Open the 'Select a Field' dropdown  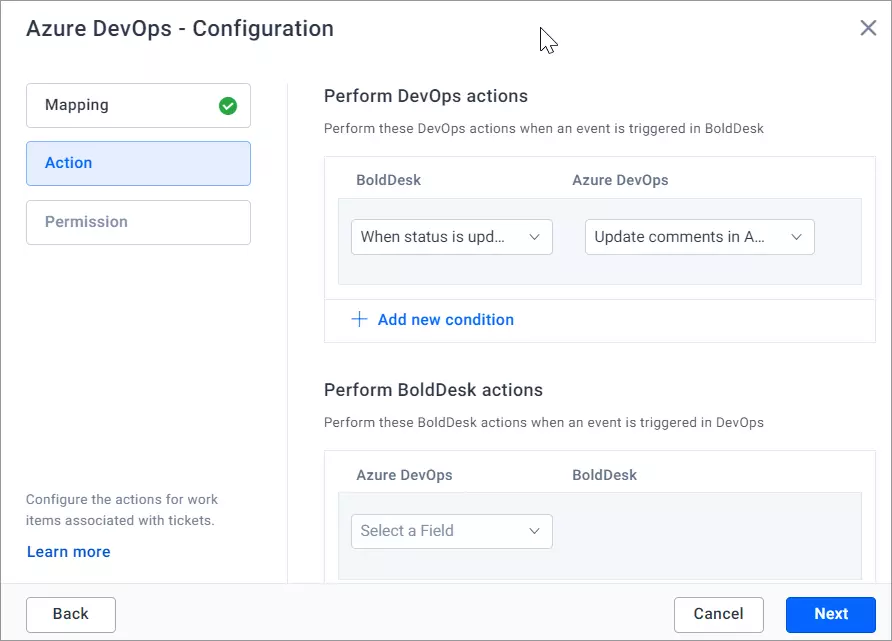coord(452,531)
